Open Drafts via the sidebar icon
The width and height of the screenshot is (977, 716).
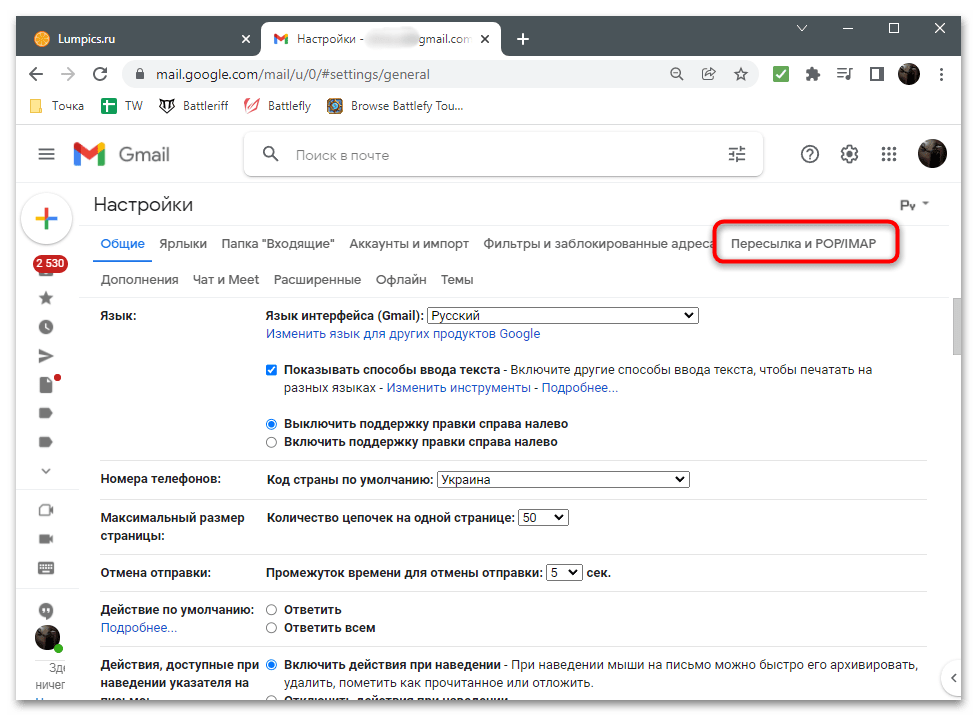[44, 384]
